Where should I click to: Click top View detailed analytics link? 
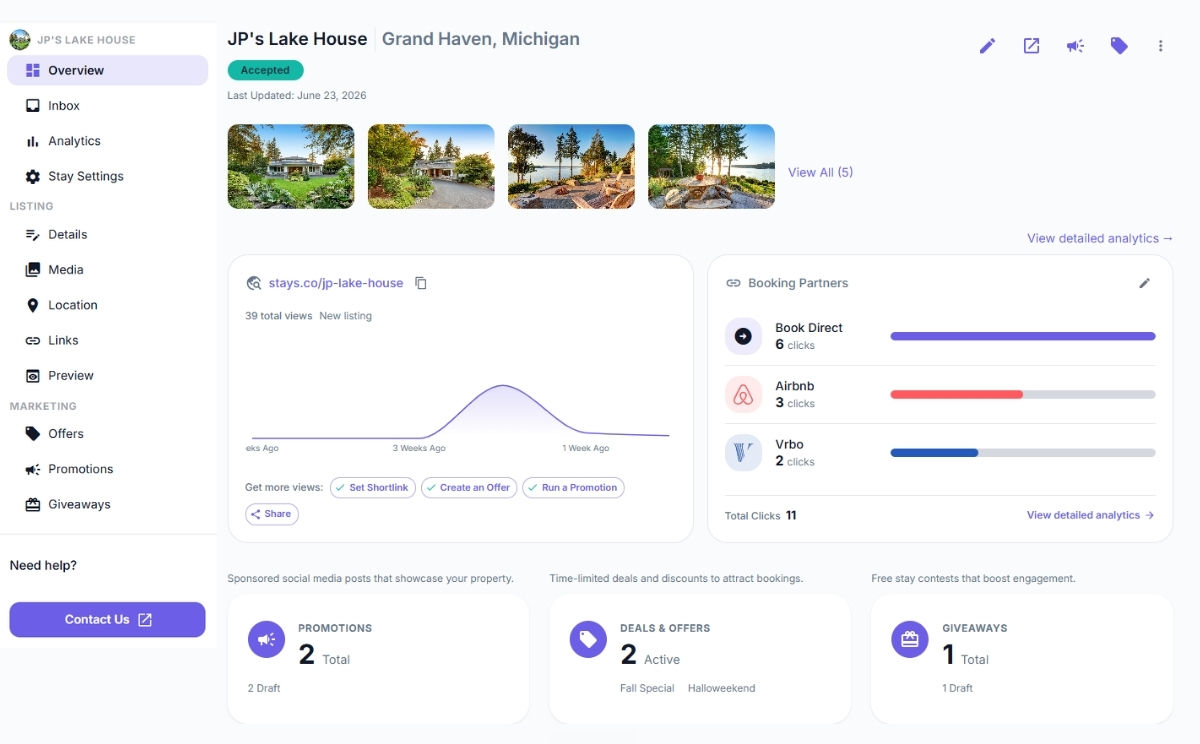(1100, 238)
